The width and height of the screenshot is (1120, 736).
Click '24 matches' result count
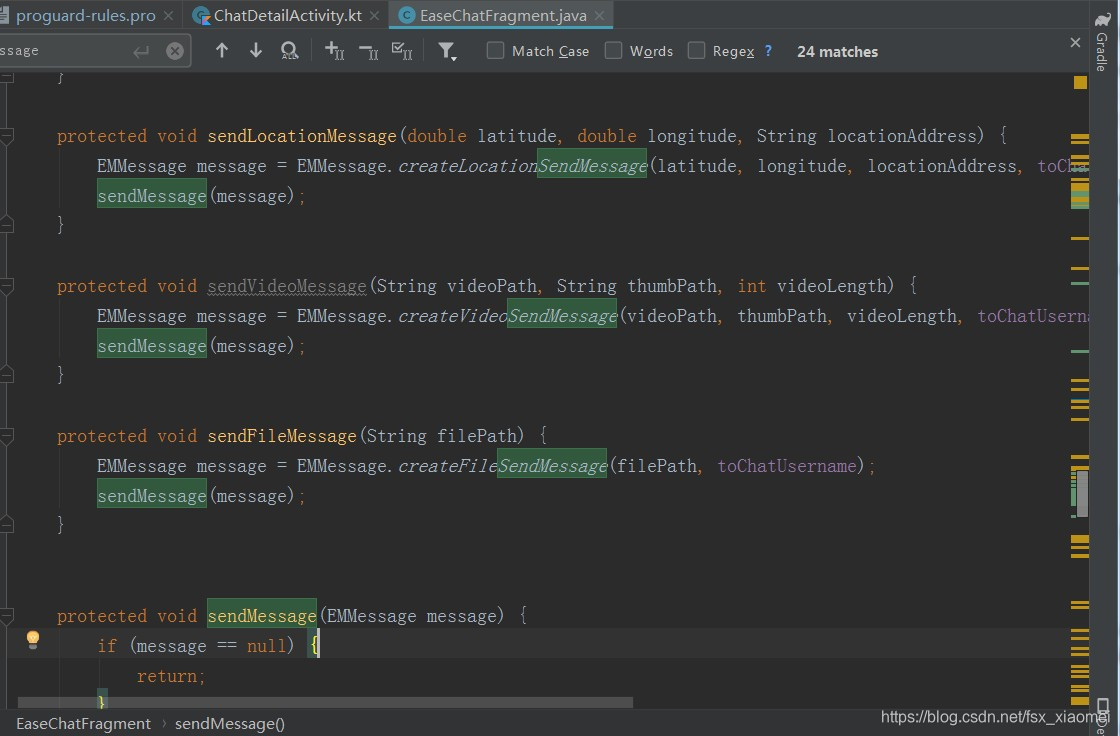[x=837, y=51]
